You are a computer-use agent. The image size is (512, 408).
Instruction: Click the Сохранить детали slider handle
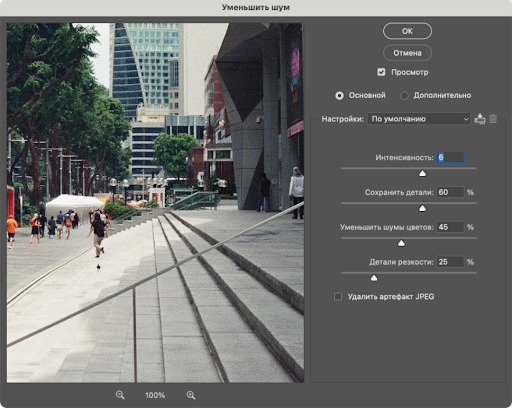point(422,208)
